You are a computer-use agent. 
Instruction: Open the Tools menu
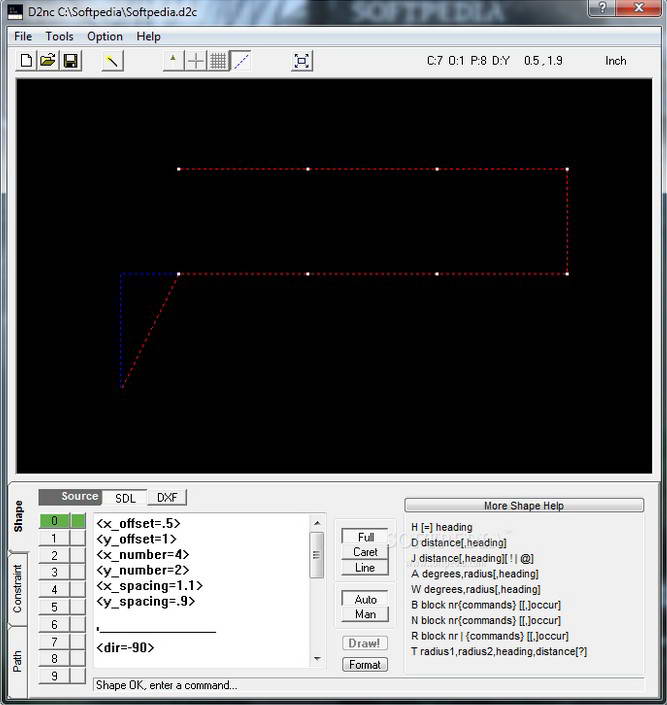59,36
